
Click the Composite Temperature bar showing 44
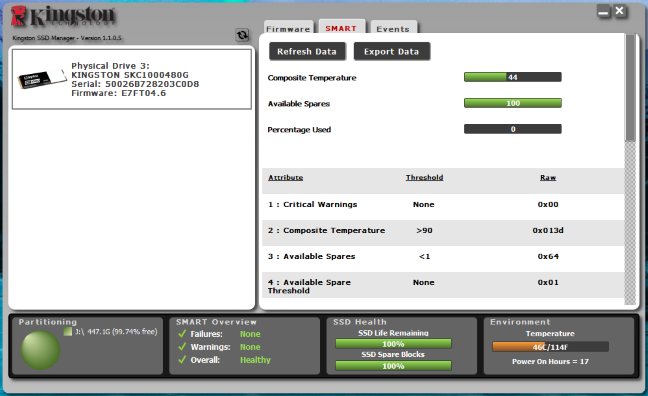tap(512, 77)
